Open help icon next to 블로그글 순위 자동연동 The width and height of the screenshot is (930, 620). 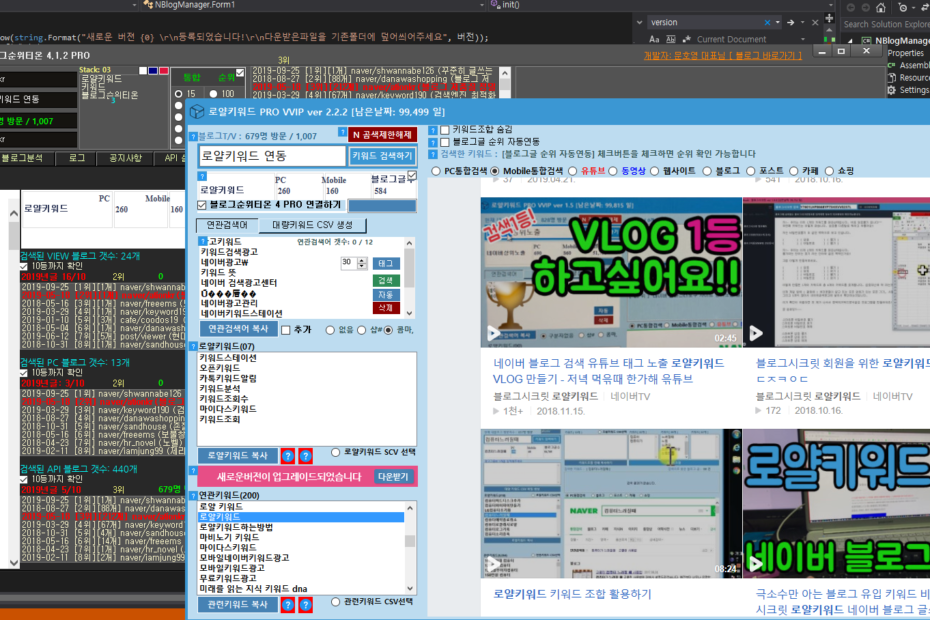coord(433,142)
